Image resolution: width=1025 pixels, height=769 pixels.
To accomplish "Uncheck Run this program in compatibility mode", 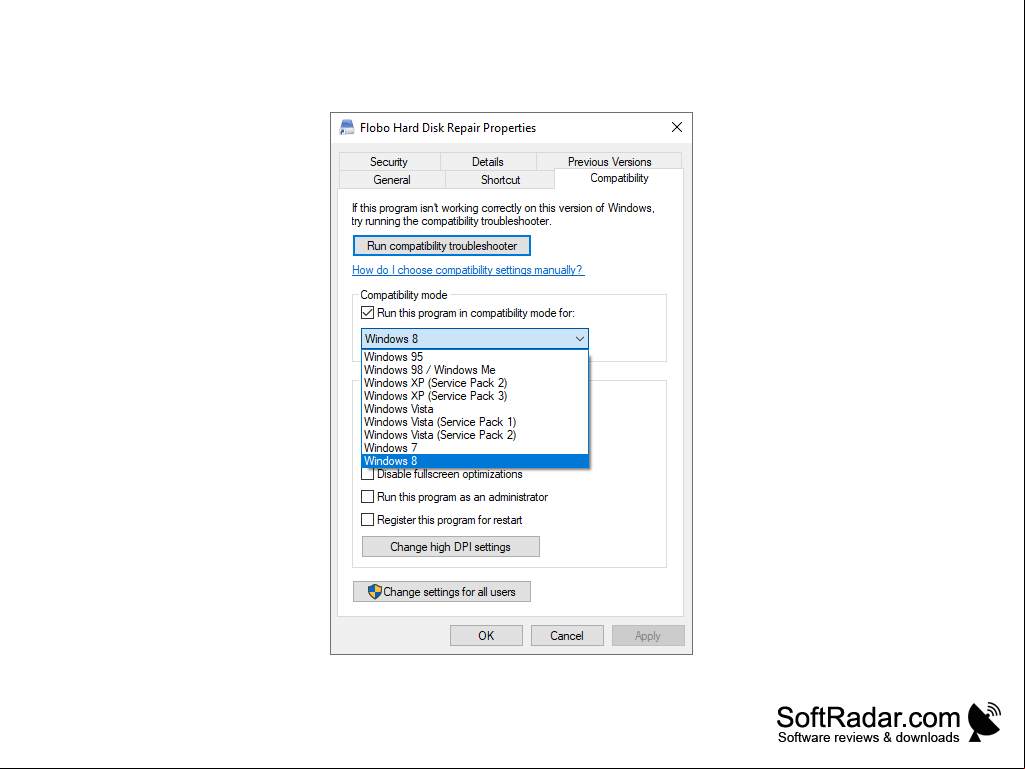I will click(x=367, y=313).
